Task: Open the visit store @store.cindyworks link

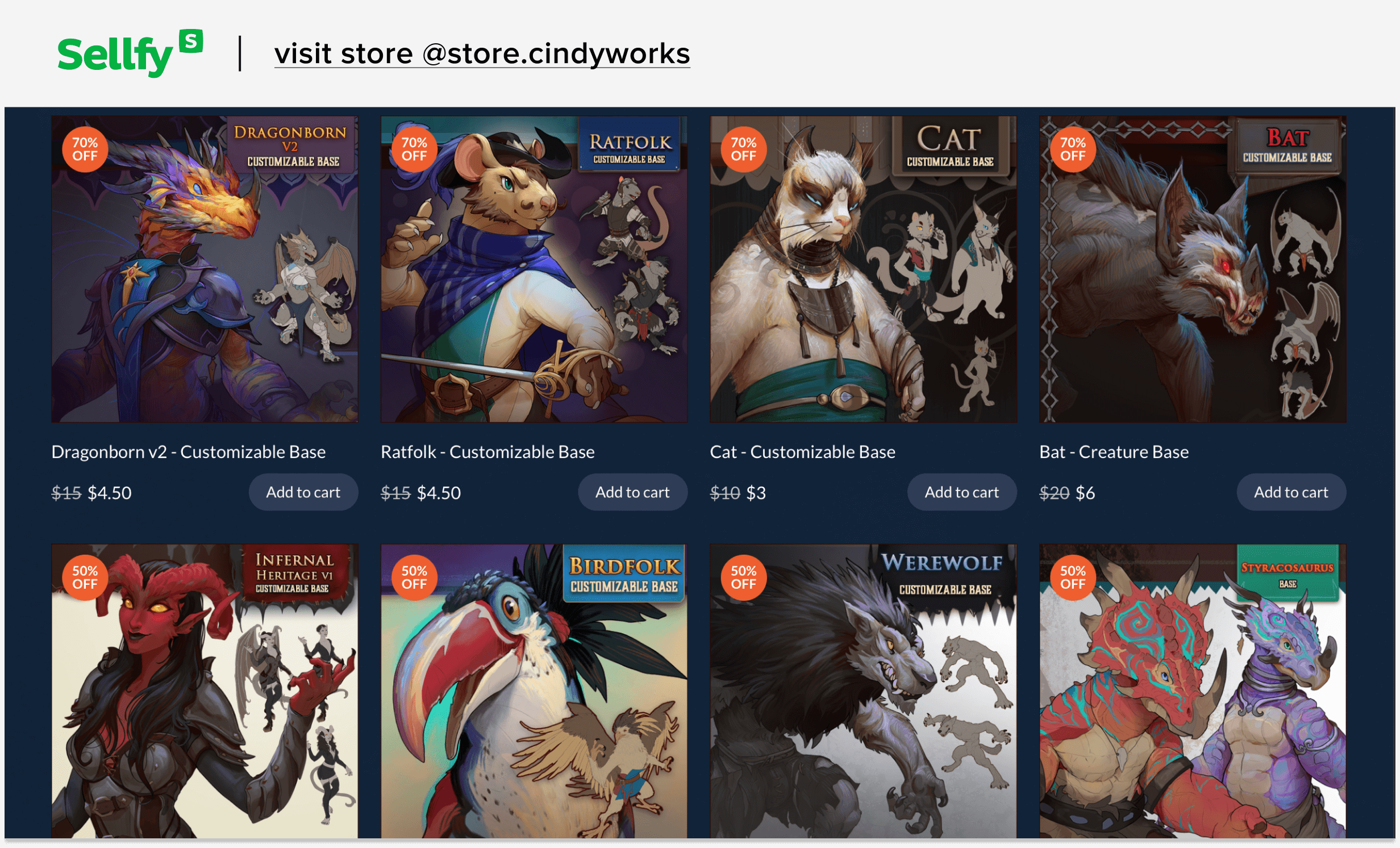Action: [x=482, y=54]
